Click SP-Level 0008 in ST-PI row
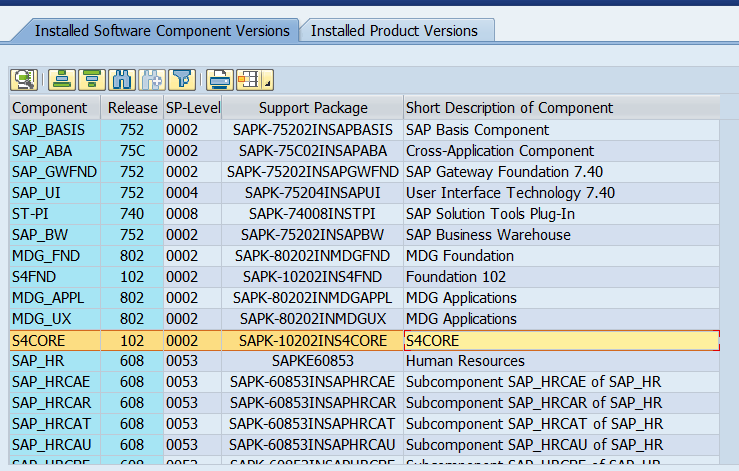 point(193,214)
